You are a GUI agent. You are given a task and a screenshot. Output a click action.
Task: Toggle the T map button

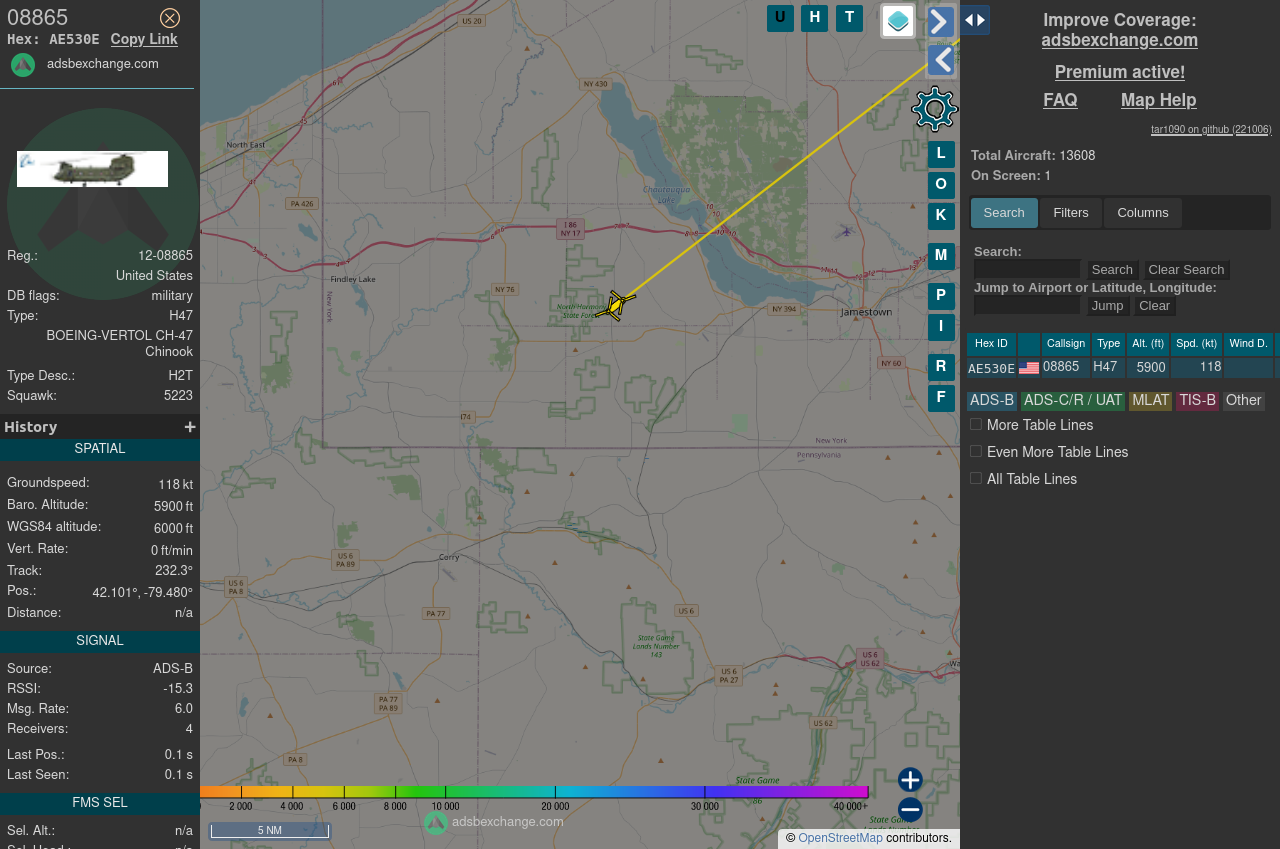tap(849, 18)
